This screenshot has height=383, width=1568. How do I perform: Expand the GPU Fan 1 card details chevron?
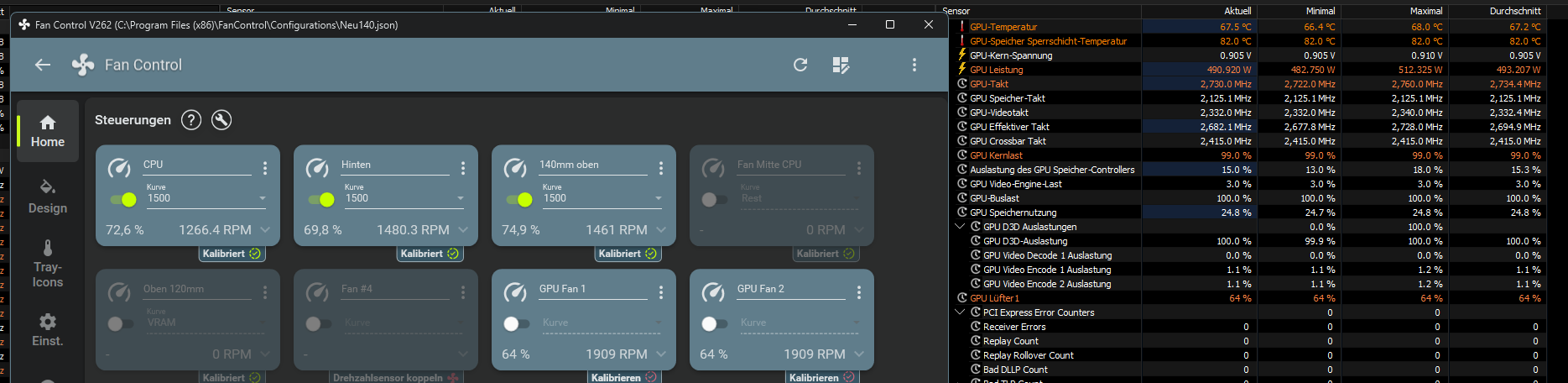point(661,354)
